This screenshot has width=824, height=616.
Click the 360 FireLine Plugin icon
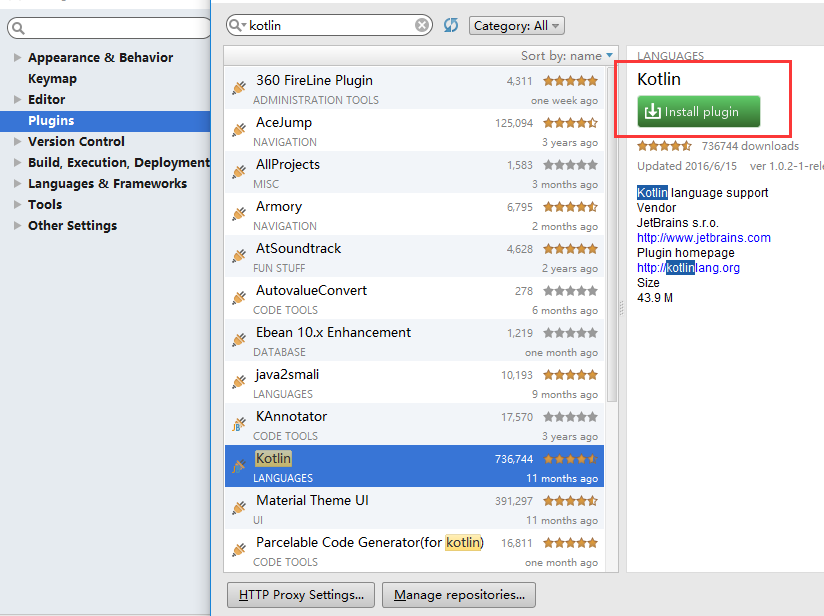tap(239, 87)
